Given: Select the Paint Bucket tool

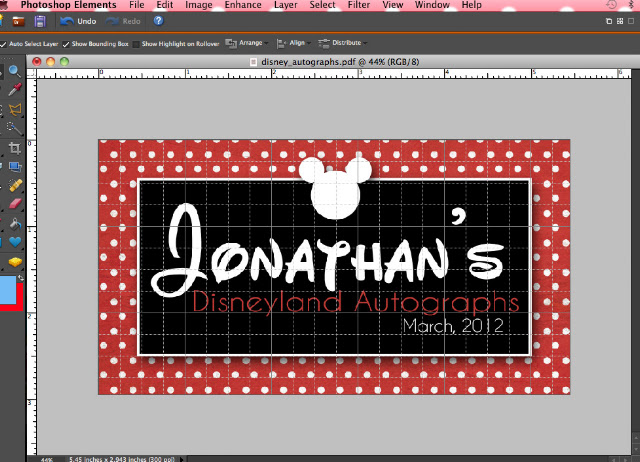Looking at the screenshot, I should [x=15, y=223].
